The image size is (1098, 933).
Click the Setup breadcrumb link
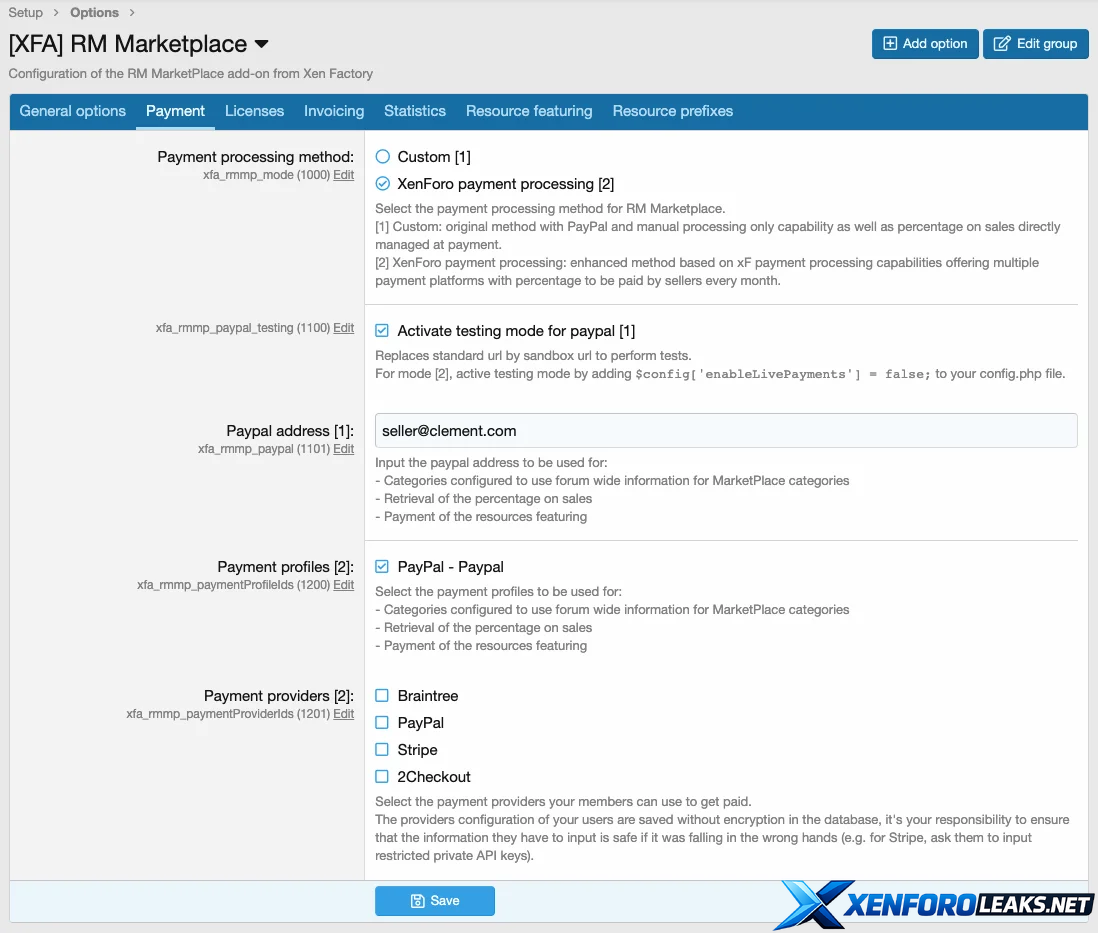(x=26, y=13)
